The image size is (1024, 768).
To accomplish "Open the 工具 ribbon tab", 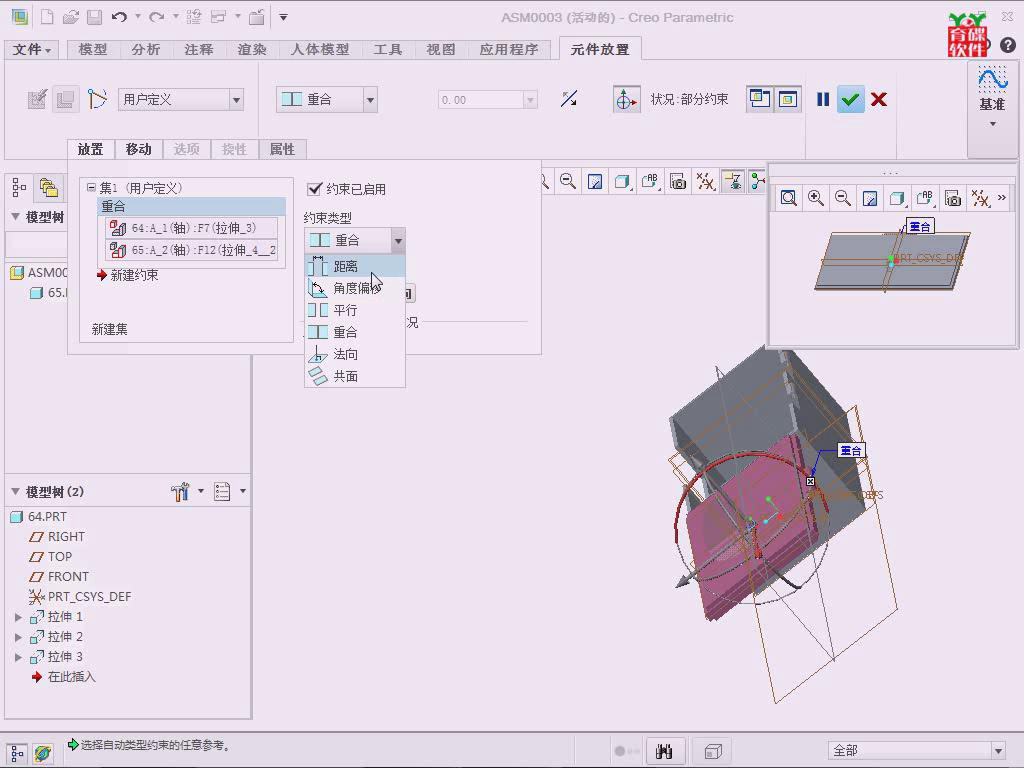I will click(x=388, y=50).
